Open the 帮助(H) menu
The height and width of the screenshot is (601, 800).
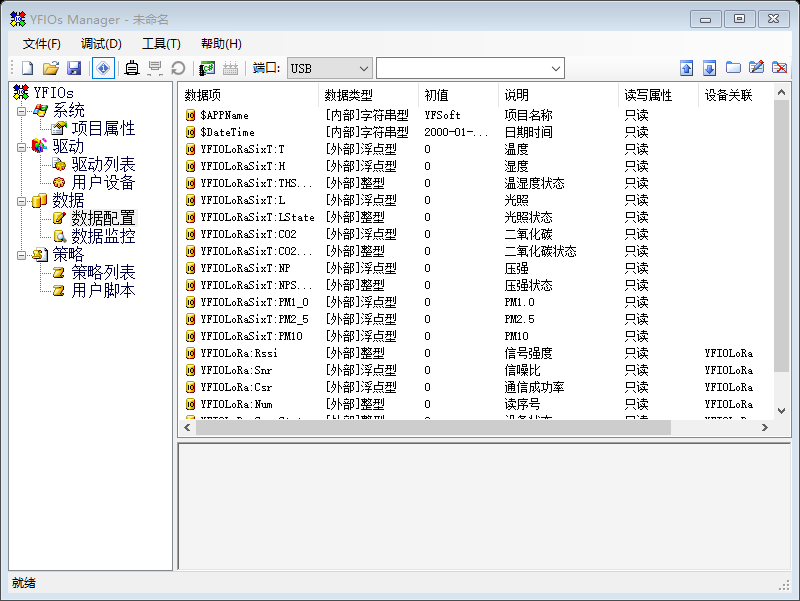221,44
